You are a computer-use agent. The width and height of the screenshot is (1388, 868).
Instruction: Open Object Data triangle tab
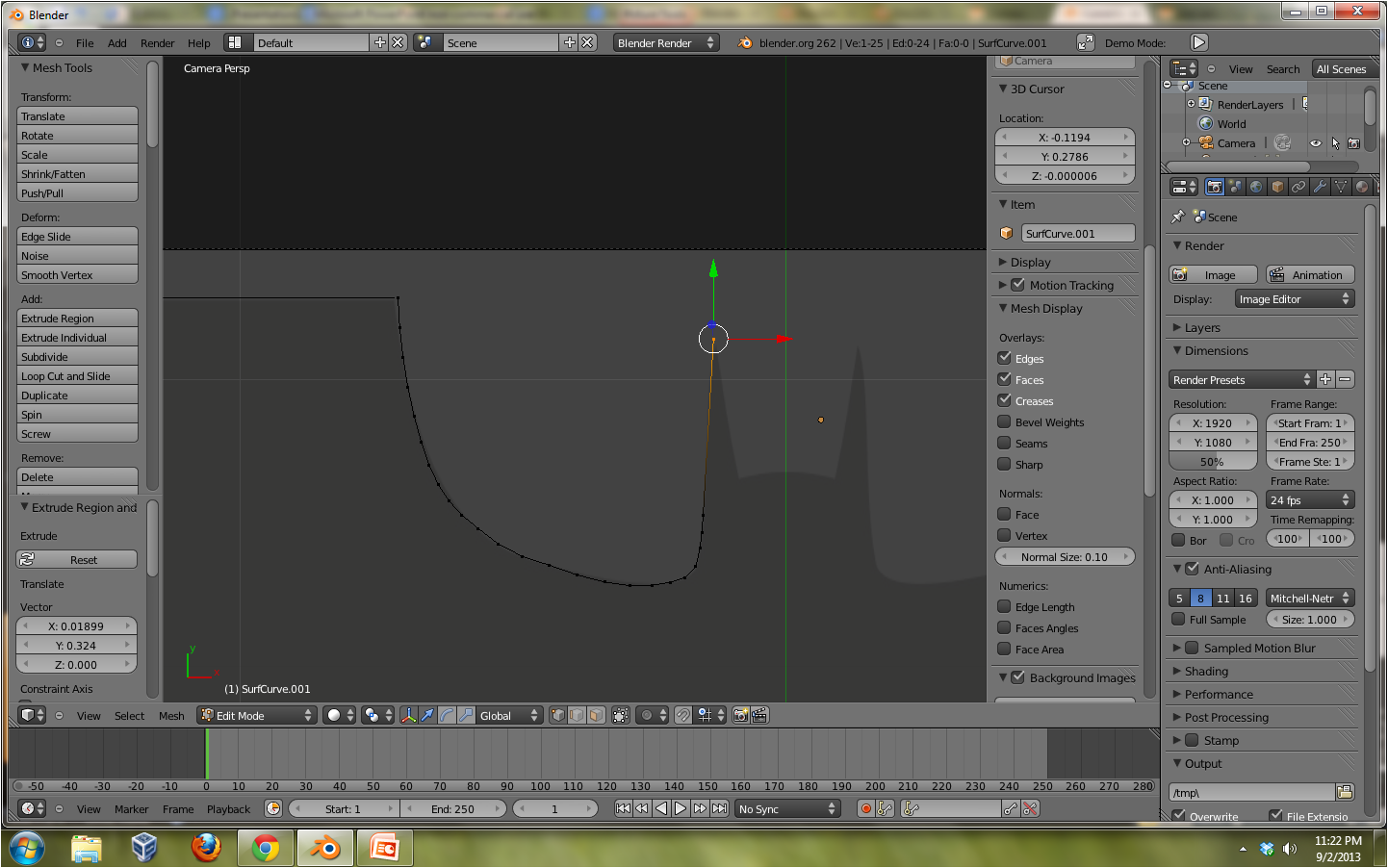(x=1341, y=187)
